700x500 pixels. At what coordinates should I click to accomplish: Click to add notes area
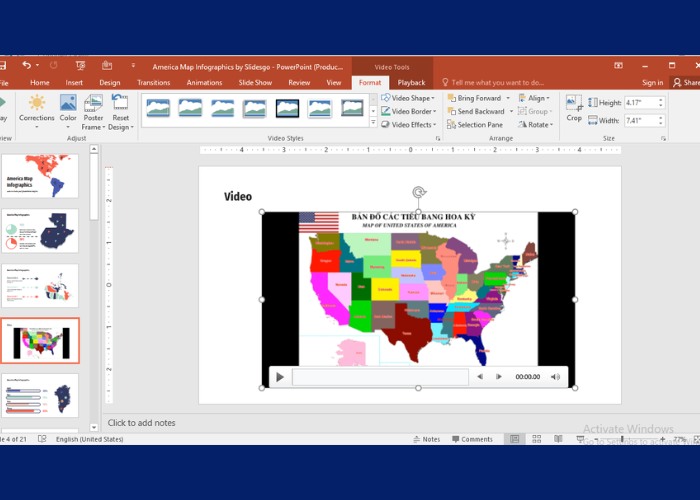pos(142,423)
